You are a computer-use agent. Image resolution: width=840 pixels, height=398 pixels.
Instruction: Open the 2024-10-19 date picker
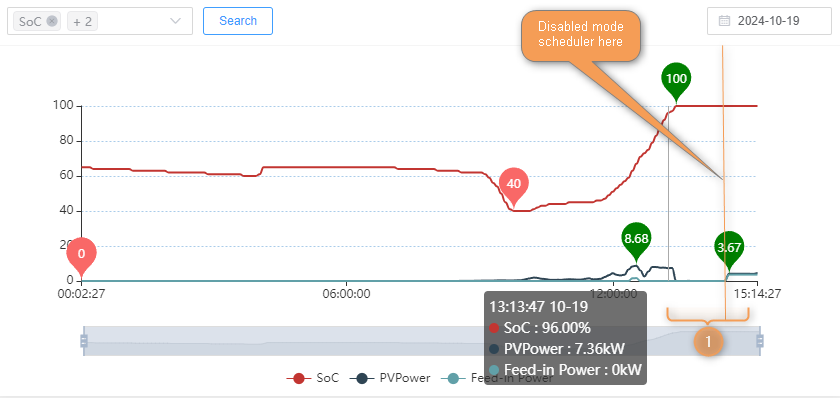[x=769, y=21]
